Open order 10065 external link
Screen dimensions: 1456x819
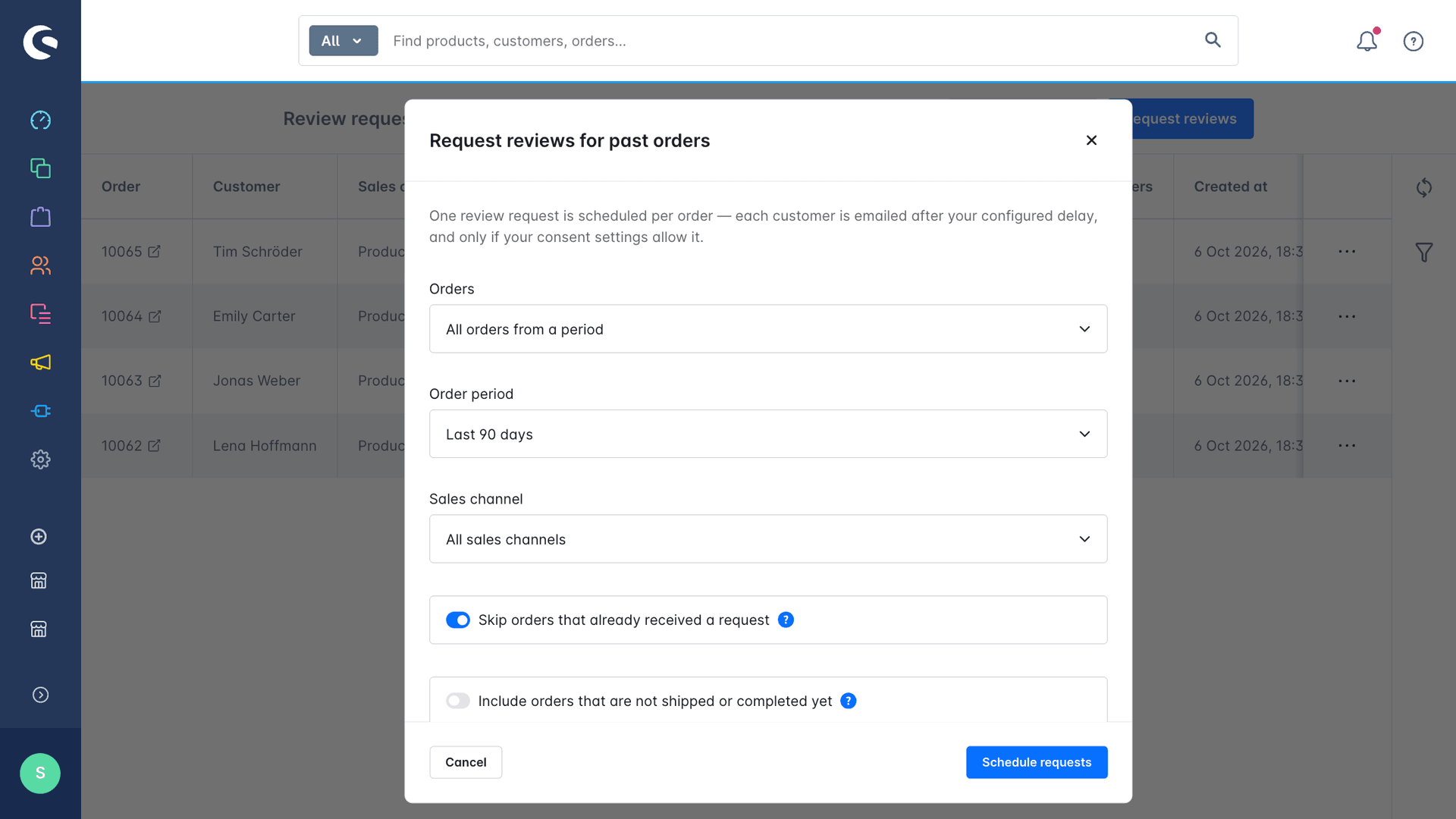point(154,252)
